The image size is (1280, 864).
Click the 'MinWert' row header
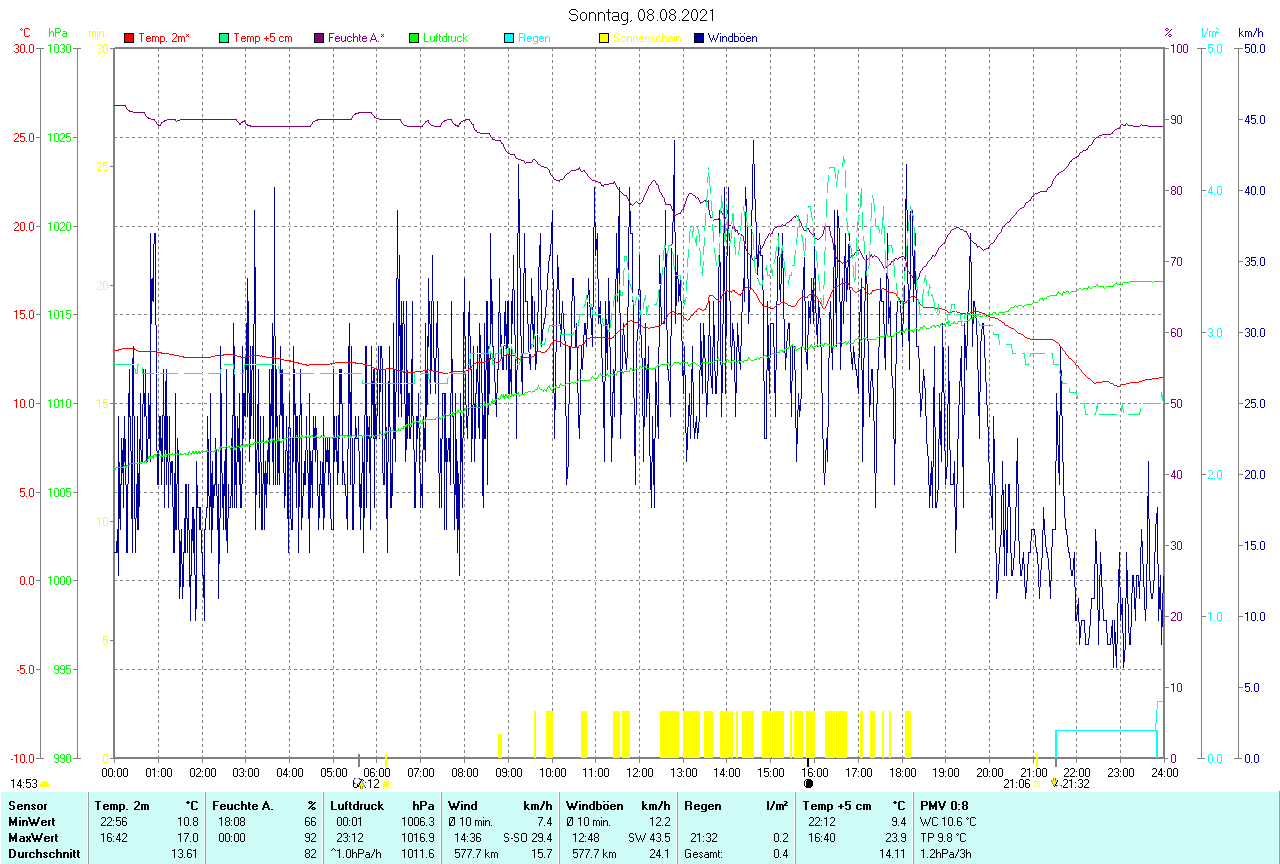pos(30,822)
